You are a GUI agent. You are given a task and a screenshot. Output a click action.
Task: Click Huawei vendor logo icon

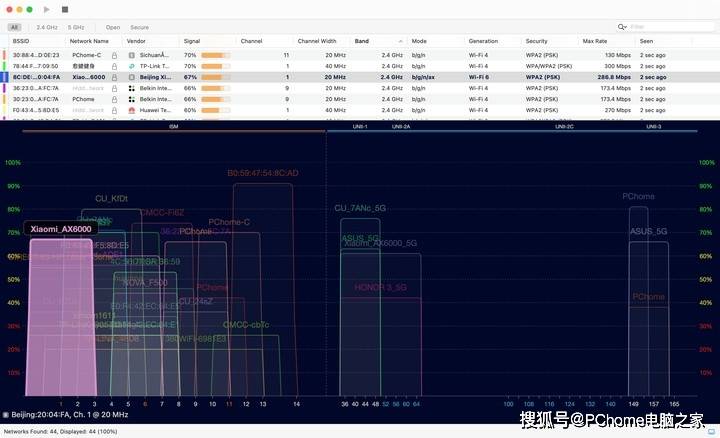(132, 110)
